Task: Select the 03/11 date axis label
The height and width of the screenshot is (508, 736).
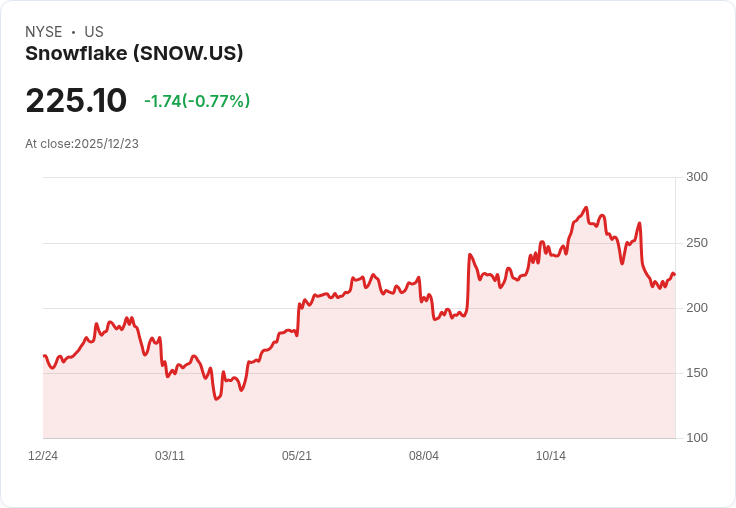Action: click(170, 455)
